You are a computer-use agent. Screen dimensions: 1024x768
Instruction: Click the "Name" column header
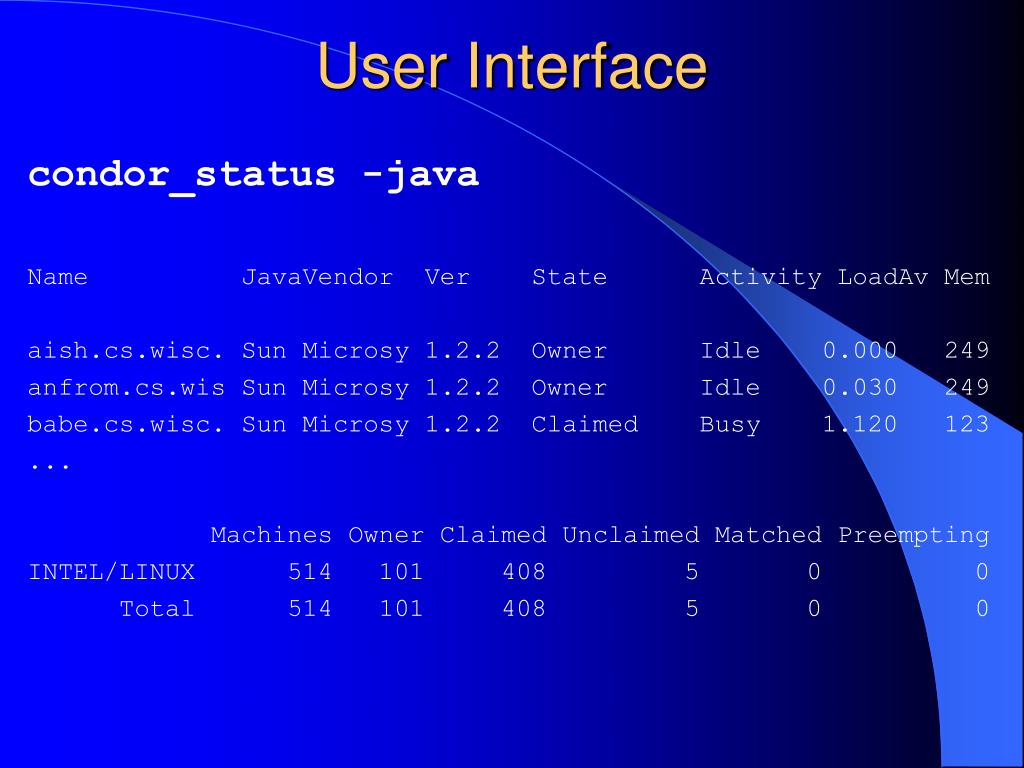pos(57,277)
